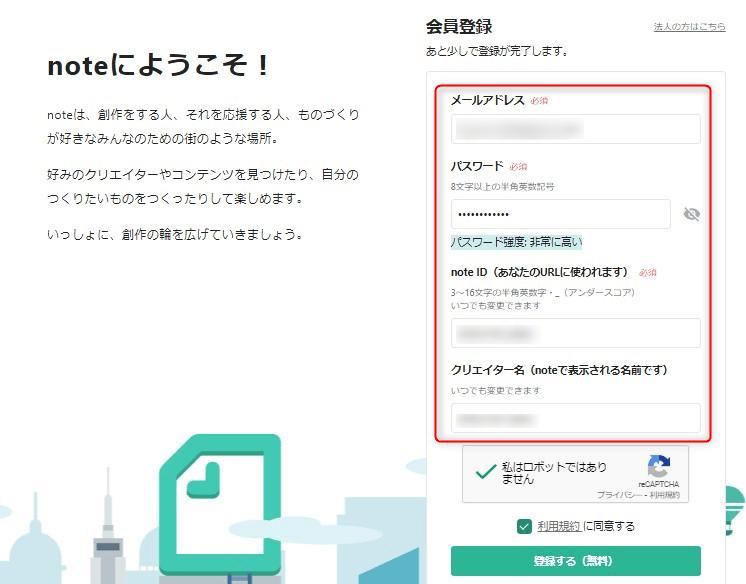
Task: Open the 利用規約 link beside the checkbox
Action: [x=559, y=526]
